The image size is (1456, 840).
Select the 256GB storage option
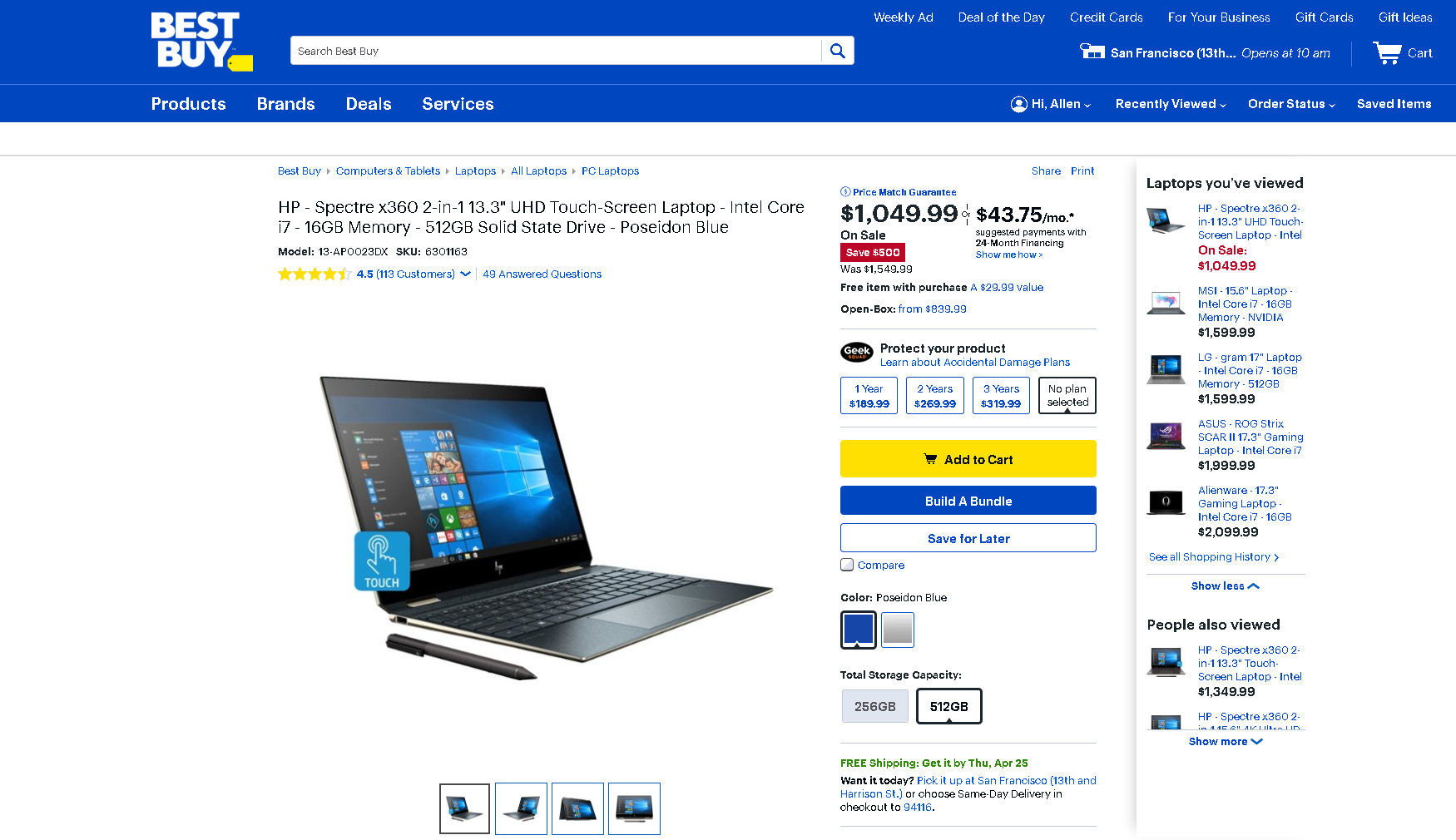click(x=875, y=706)
